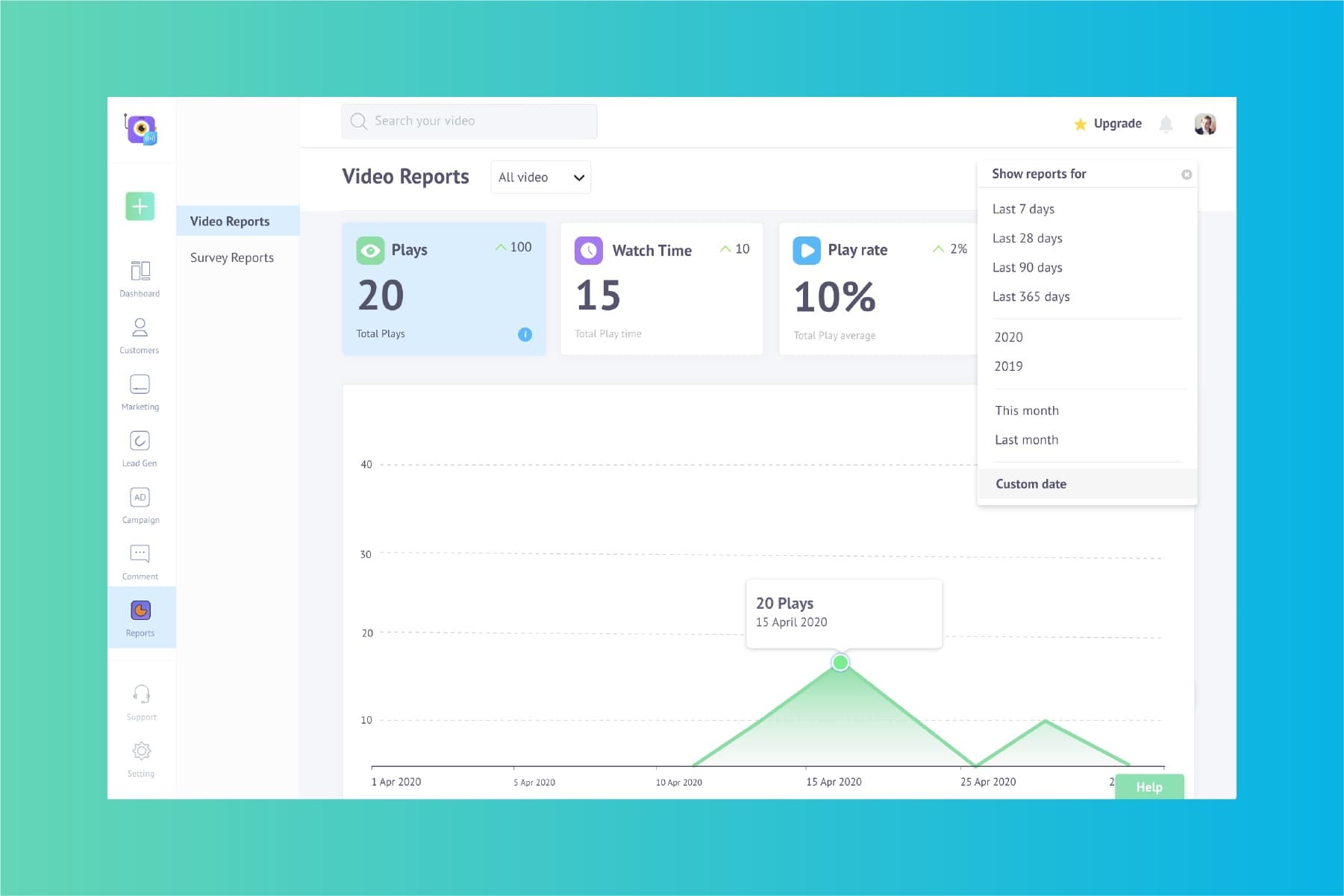Expand the All video dropdown
The height and width of the screenshot is (896, 1344).
pos(540,178)
